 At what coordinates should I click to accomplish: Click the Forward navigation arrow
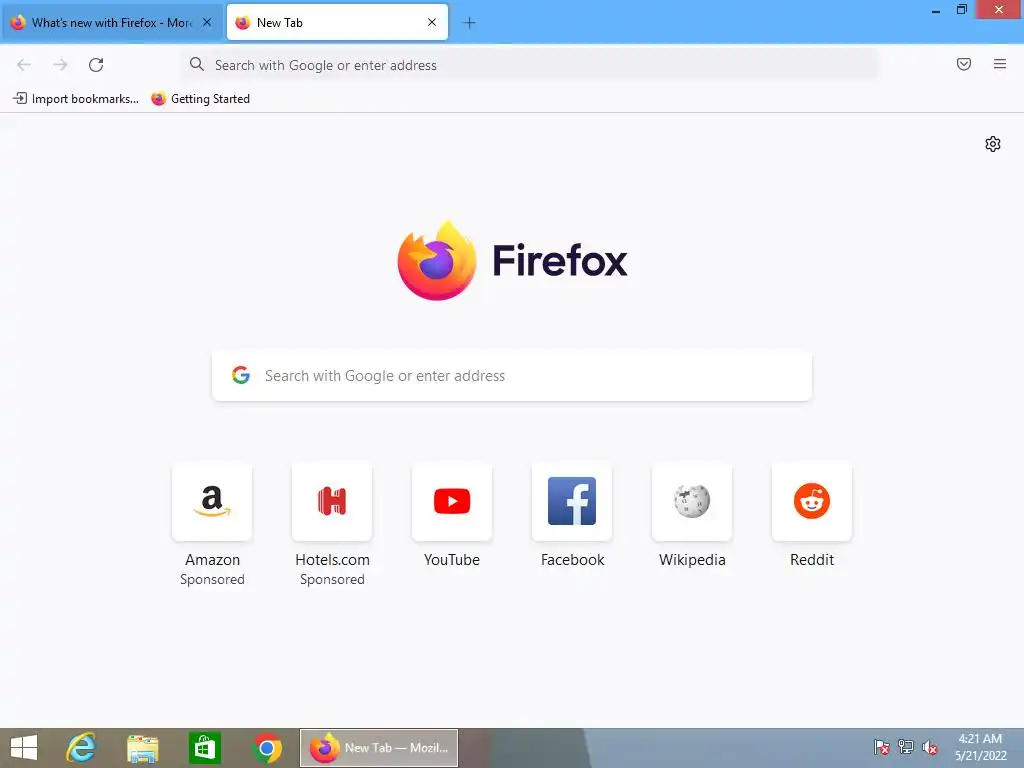pyautogui.click(x=60, y=65)
